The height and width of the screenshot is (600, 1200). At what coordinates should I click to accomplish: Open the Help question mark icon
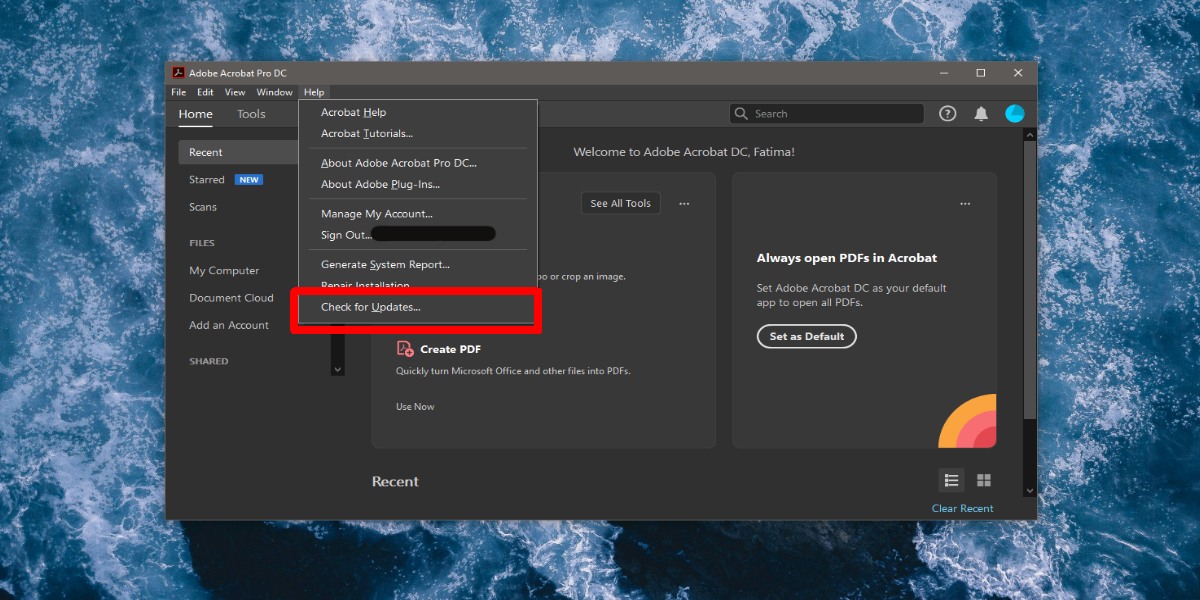(947, 114)
